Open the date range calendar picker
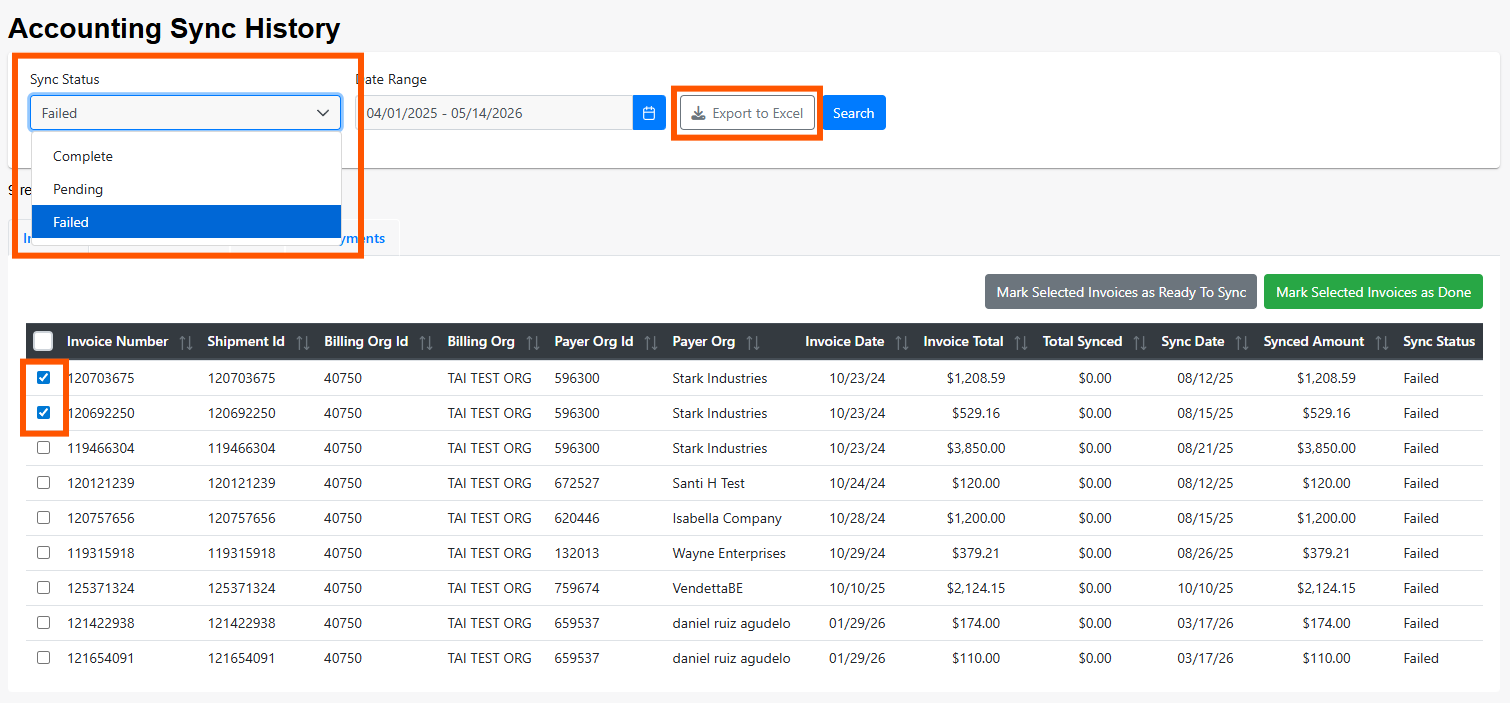The width and height of the screenshot is (1510, 703). pyautogui.click(x=649, y=113)
